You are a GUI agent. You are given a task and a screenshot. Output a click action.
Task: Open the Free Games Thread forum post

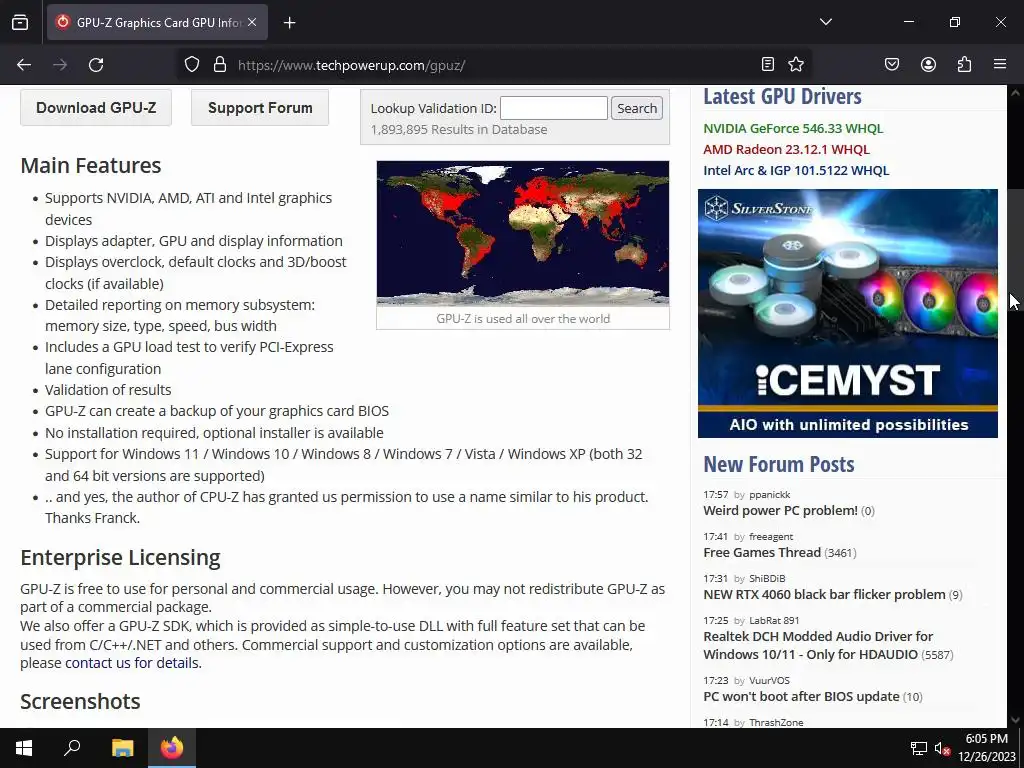point(762,552)
